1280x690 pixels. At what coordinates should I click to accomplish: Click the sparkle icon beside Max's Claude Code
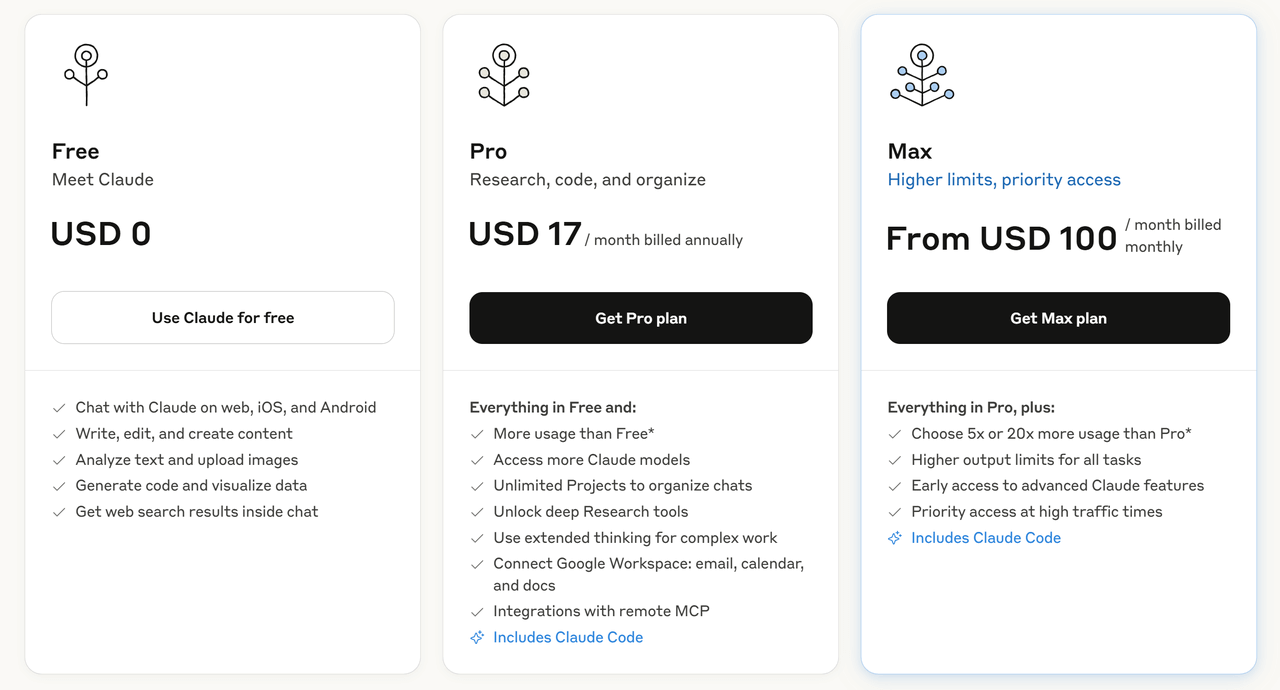tap(895, 538)
